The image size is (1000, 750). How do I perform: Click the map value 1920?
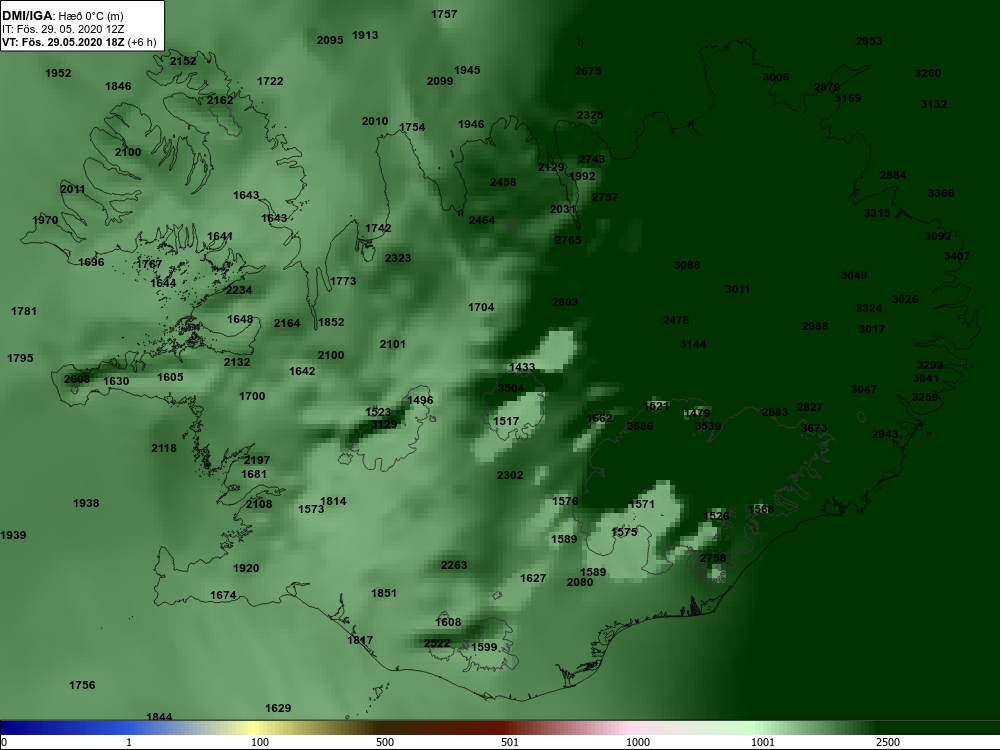(246, 568)
